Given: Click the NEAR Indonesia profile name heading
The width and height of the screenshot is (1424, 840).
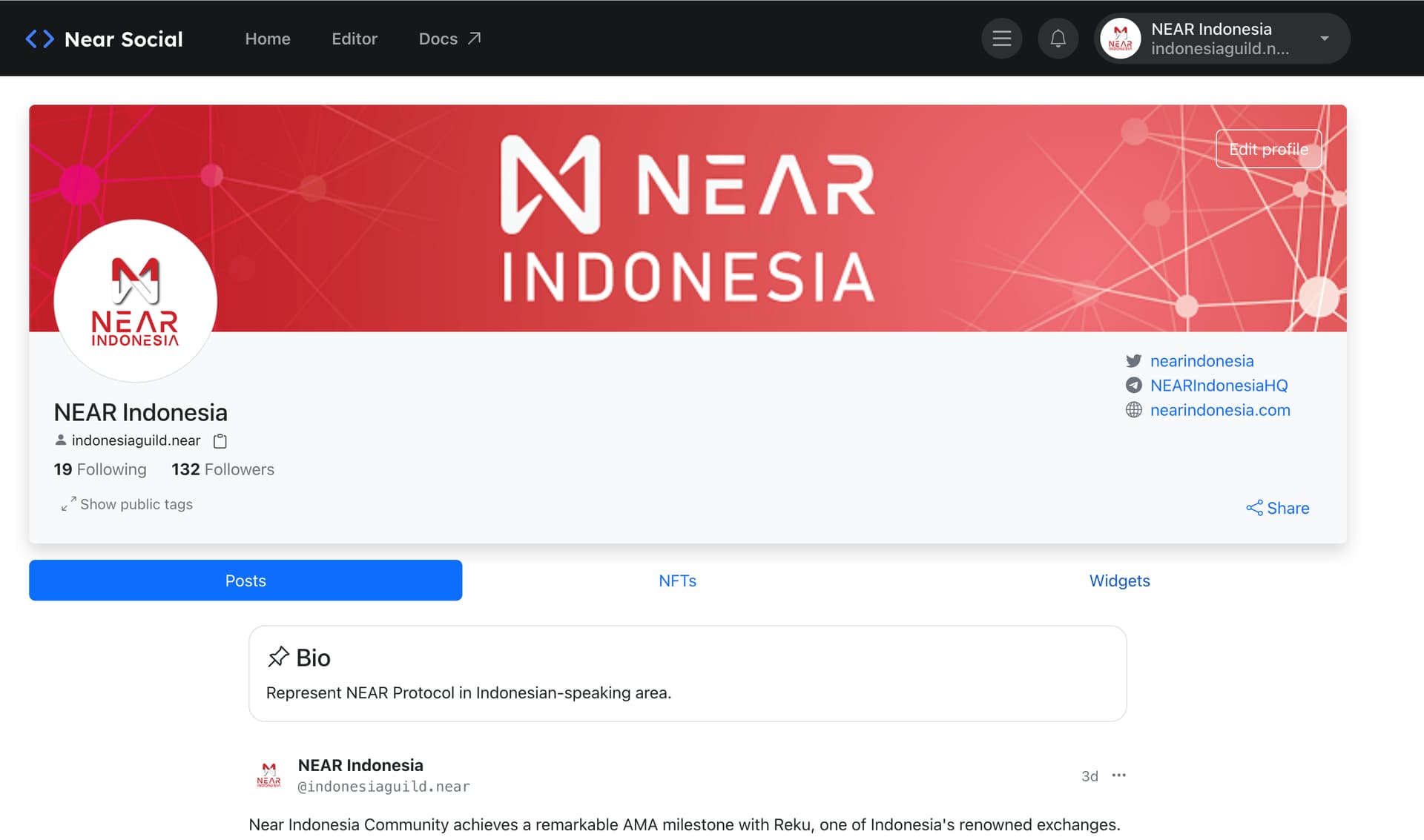Looking at the screenshot, I should 140,412.
